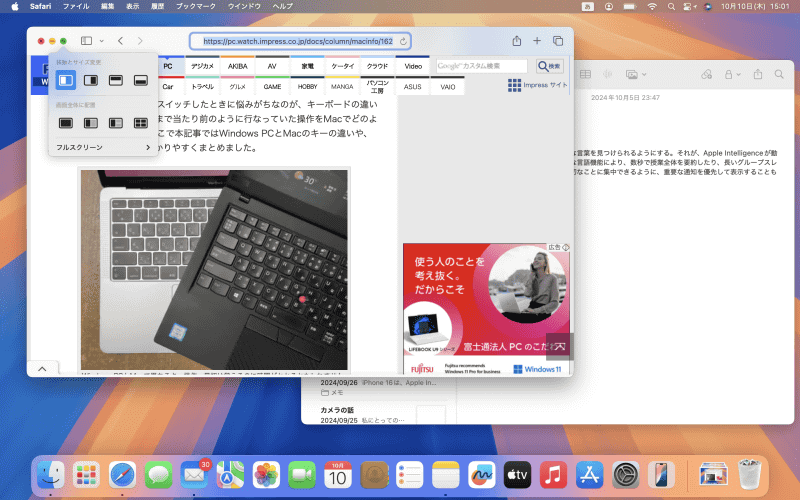Open the Safari sidebar tab-group dropdown arrow
The width and height of the screenshot is (800, 500).
click(x=102, y=41)
